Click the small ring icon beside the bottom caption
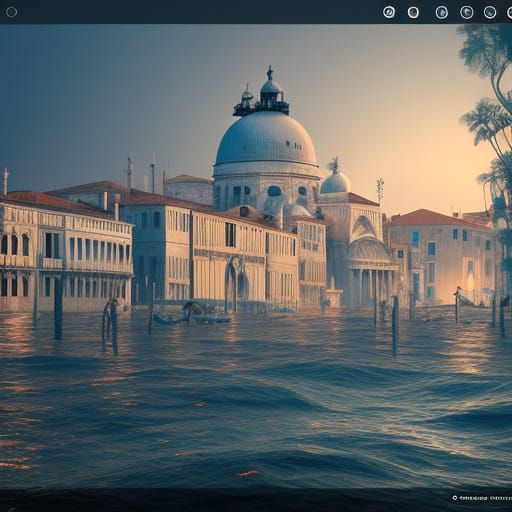Viewport: 512px width, 512px height. [x=454, y=498]
